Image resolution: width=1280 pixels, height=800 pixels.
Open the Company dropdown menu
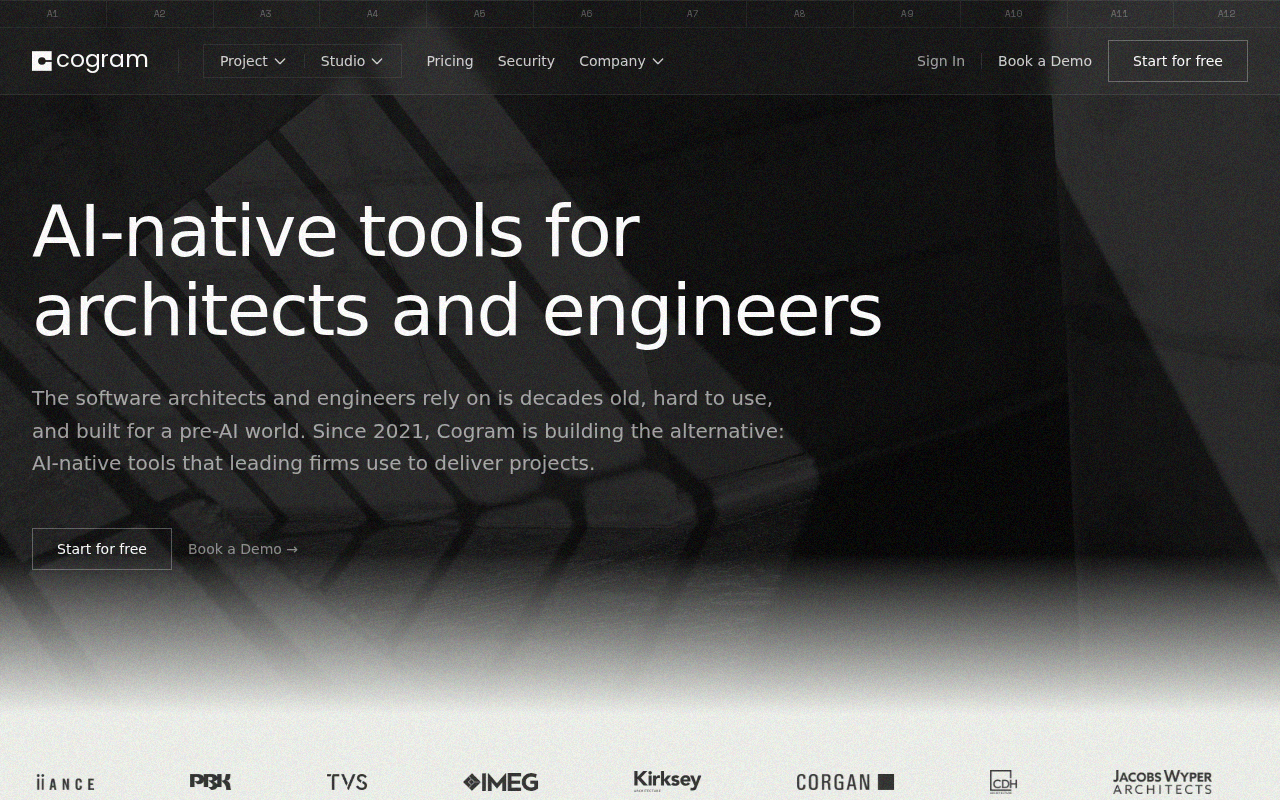coord(621,61)
